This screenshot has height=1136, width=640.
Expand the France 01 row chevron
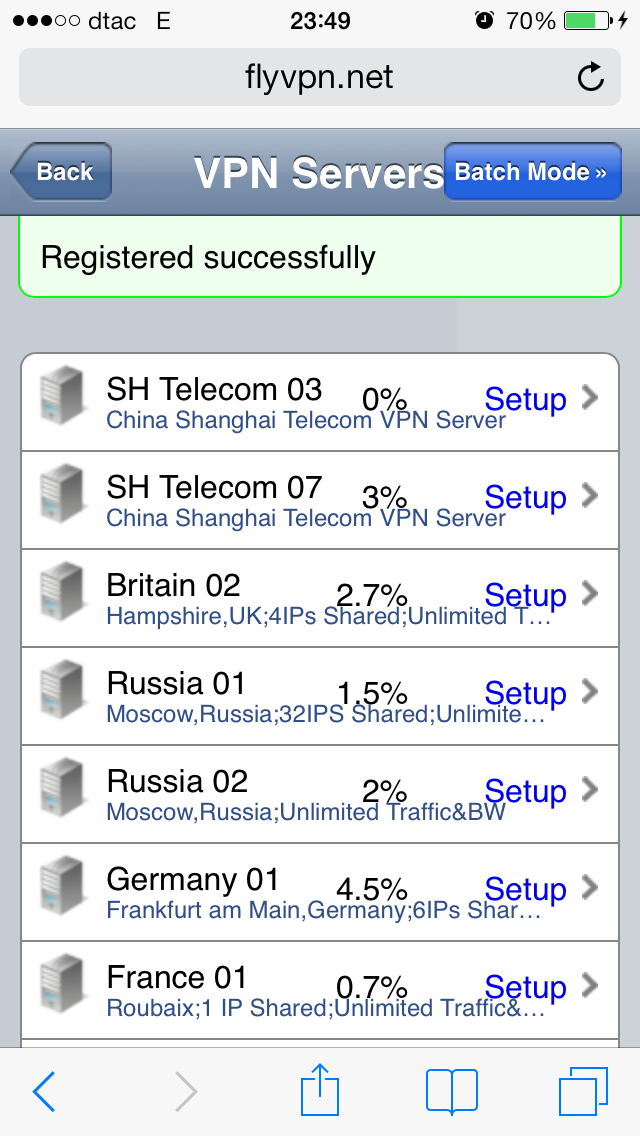(590, 985)
